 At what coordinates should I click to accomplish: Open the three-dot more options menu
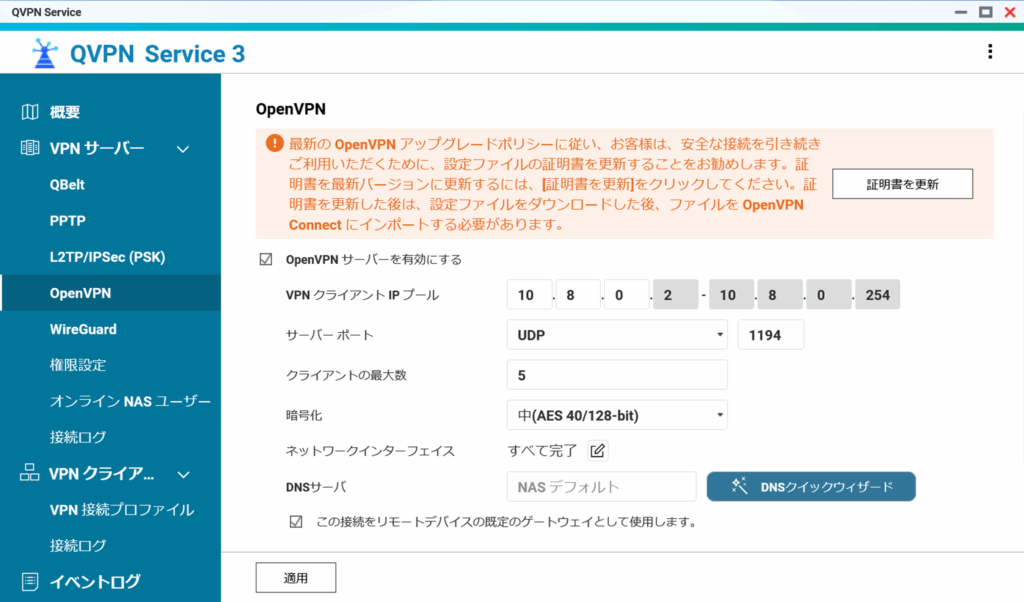[990, 52]
